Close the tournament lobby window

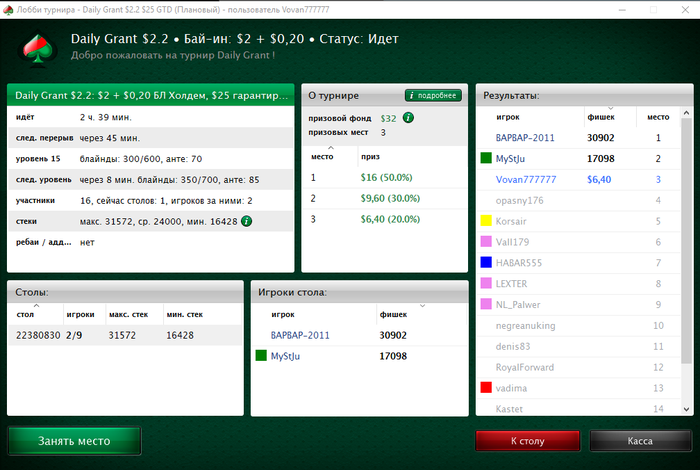click(x=685, y=10)
